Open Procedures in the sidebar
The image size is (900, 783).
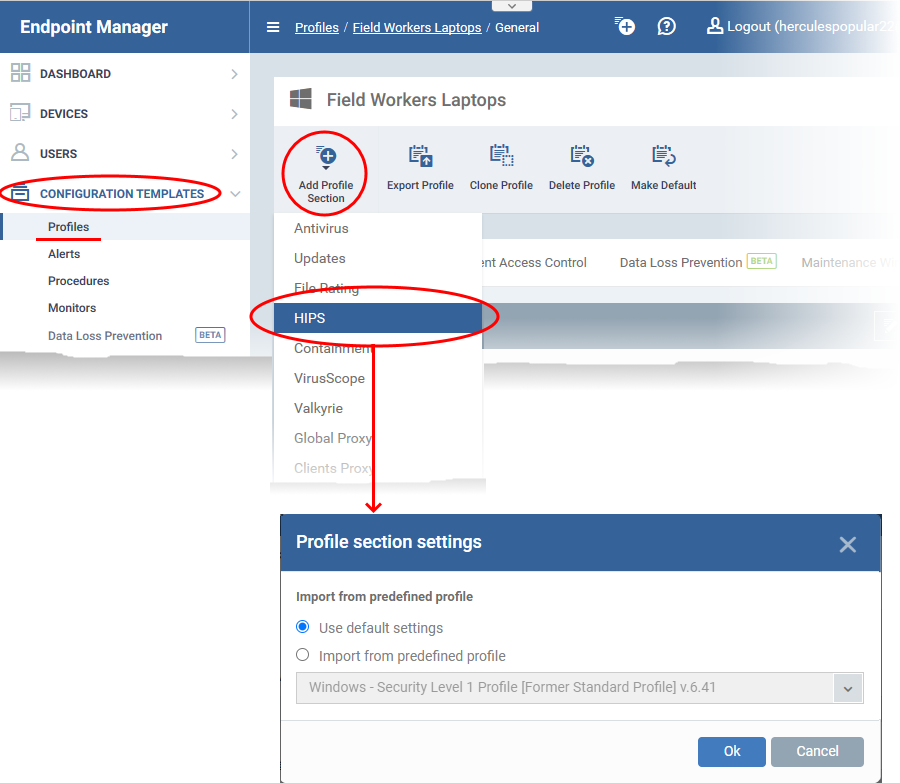point(79,281)
